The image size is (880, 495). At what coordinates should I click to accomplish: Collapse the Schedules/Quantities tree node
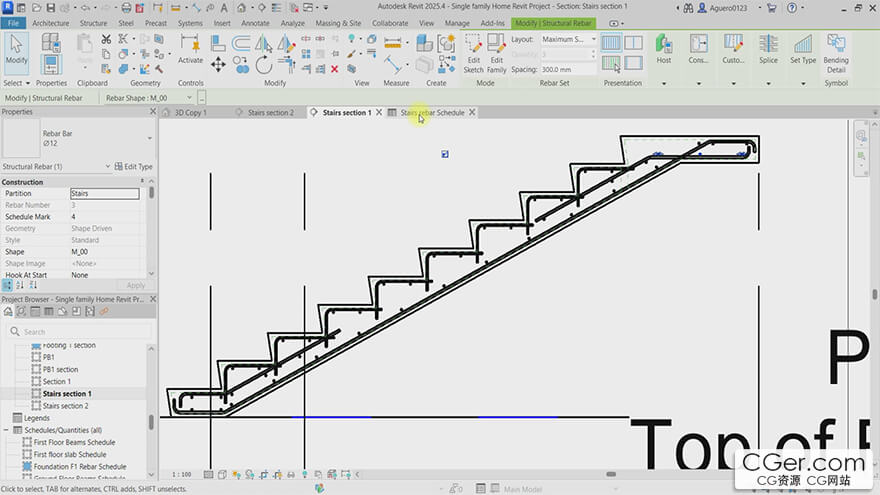[x=6, y=430]
